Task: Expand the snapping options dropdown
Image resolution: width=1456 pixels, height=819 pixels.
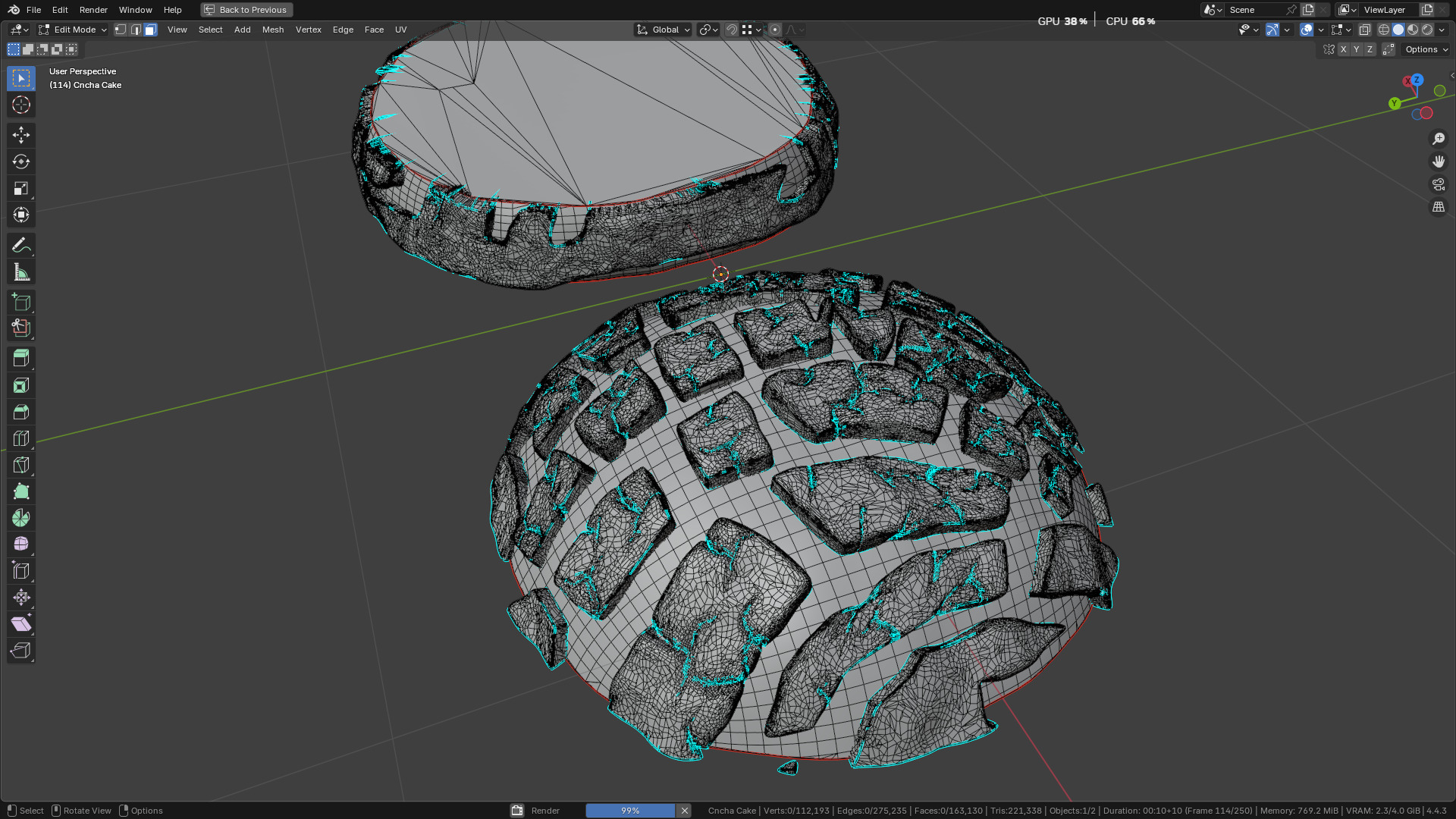Action: click(752, 30)
